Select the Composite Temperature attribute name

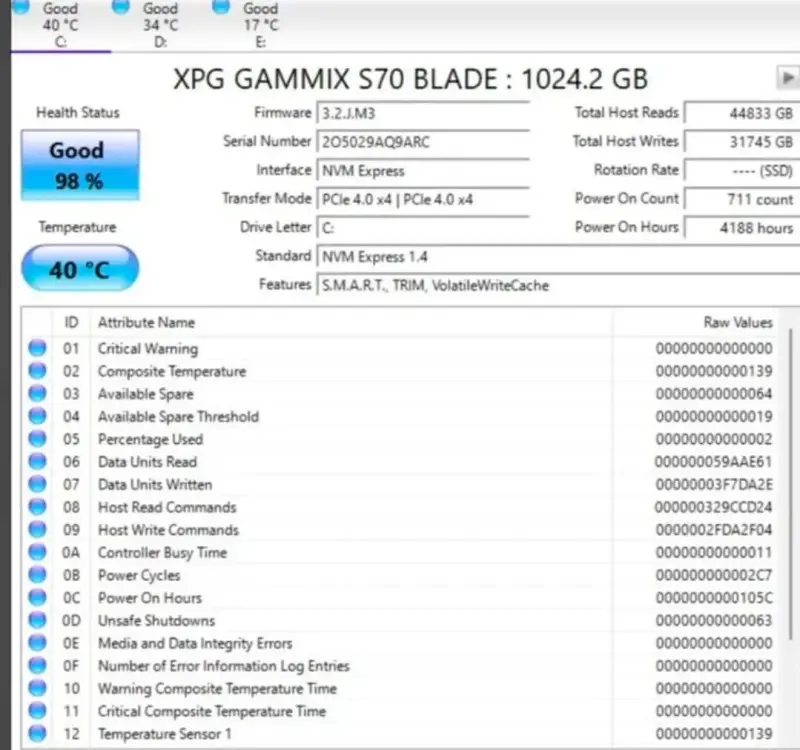[172, 371]
